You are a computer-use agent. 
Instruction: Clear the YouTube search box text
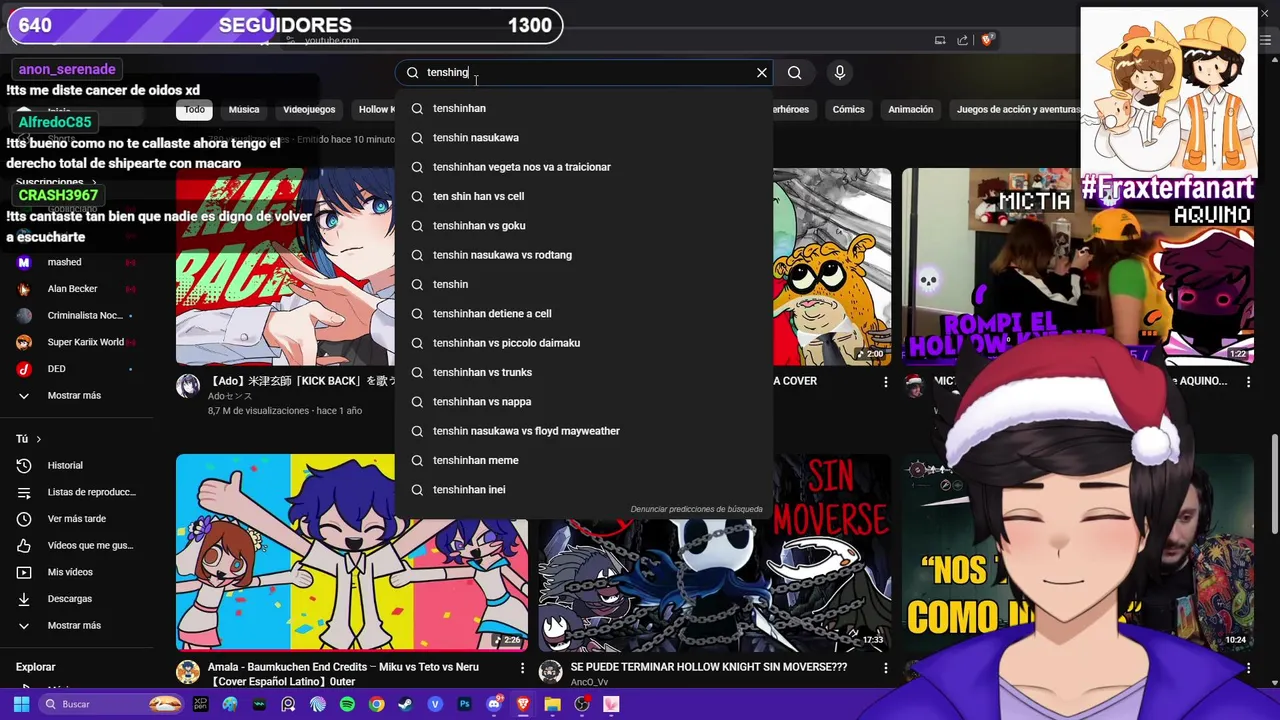coord(762,72)
